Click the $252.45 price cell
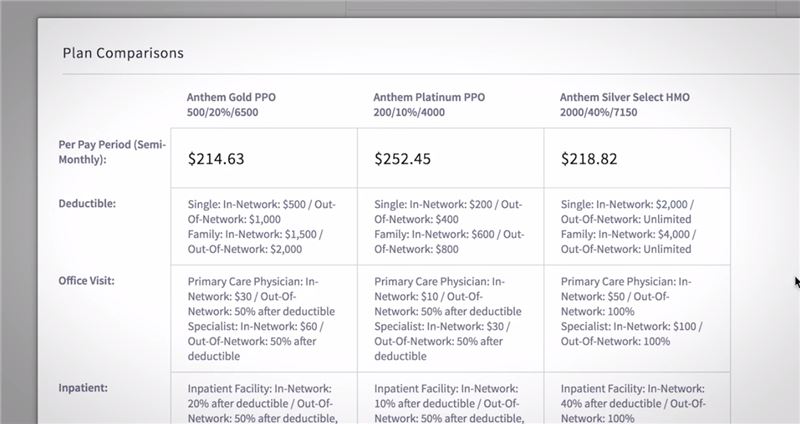Screen dimensions: 800x424 451,158
